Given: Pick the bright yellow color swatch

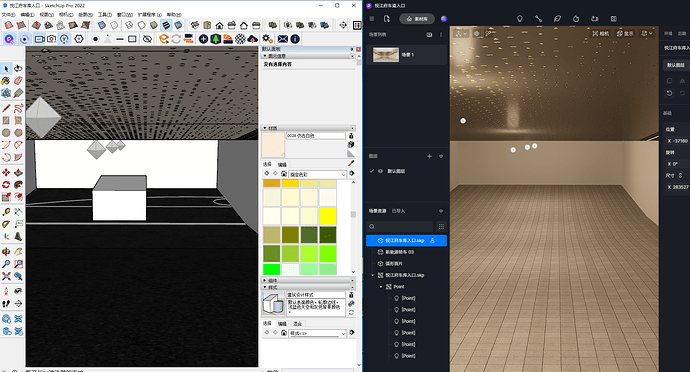Looking at the screenshot, I should coord(328,216).
